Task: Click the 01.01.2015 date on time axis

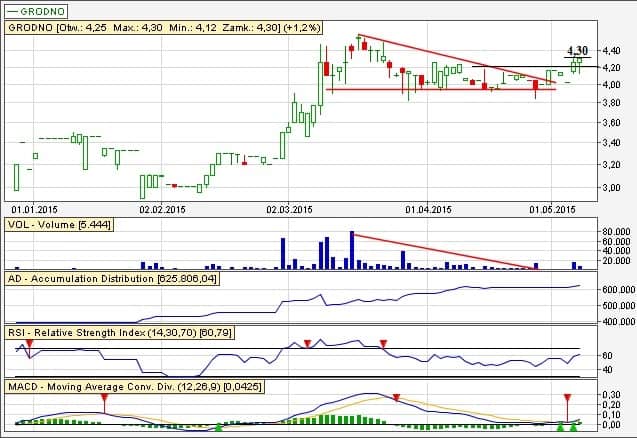Action: [35, 209]
